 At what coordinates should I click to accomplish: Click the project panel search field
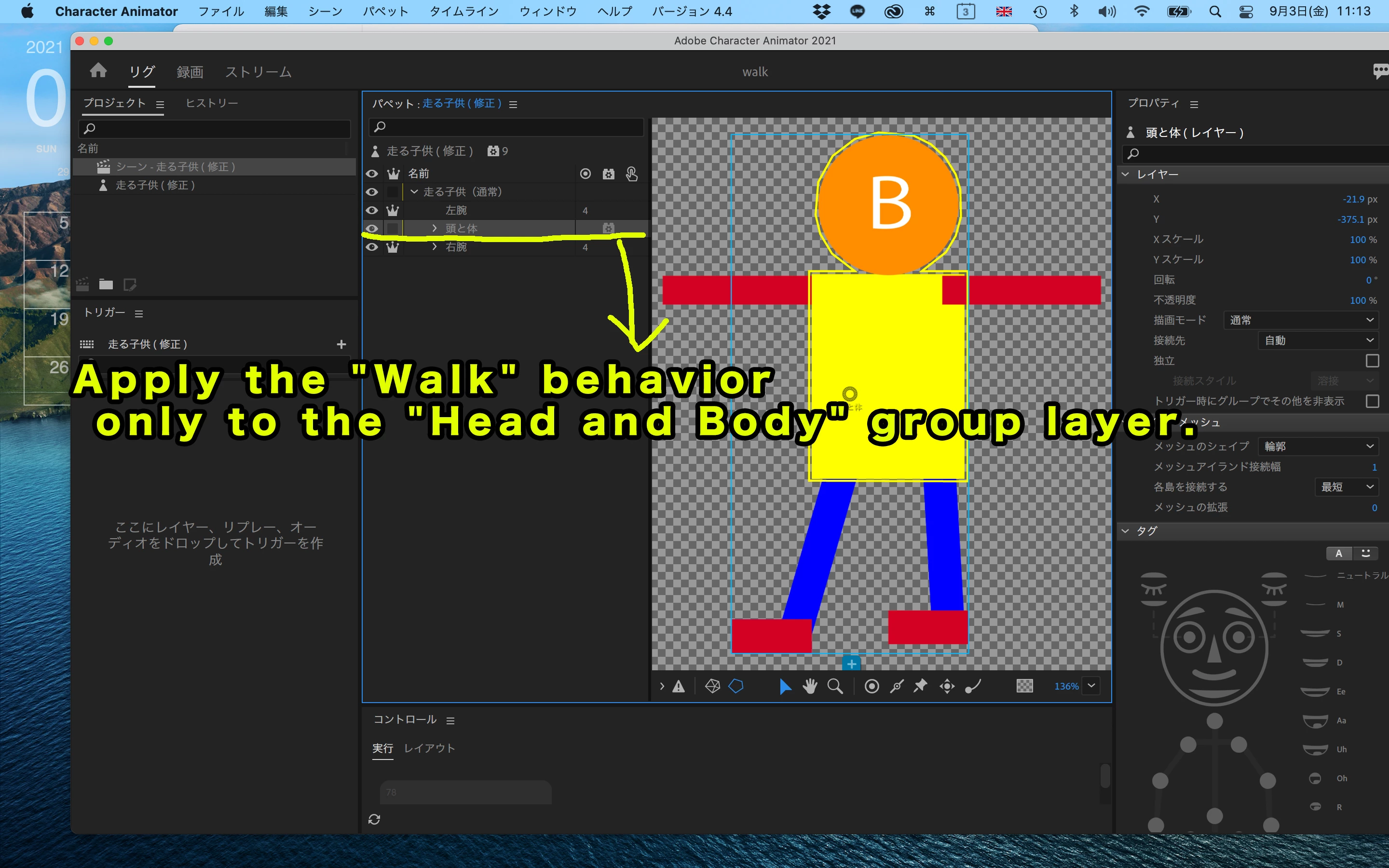click(x=214, y=129)
